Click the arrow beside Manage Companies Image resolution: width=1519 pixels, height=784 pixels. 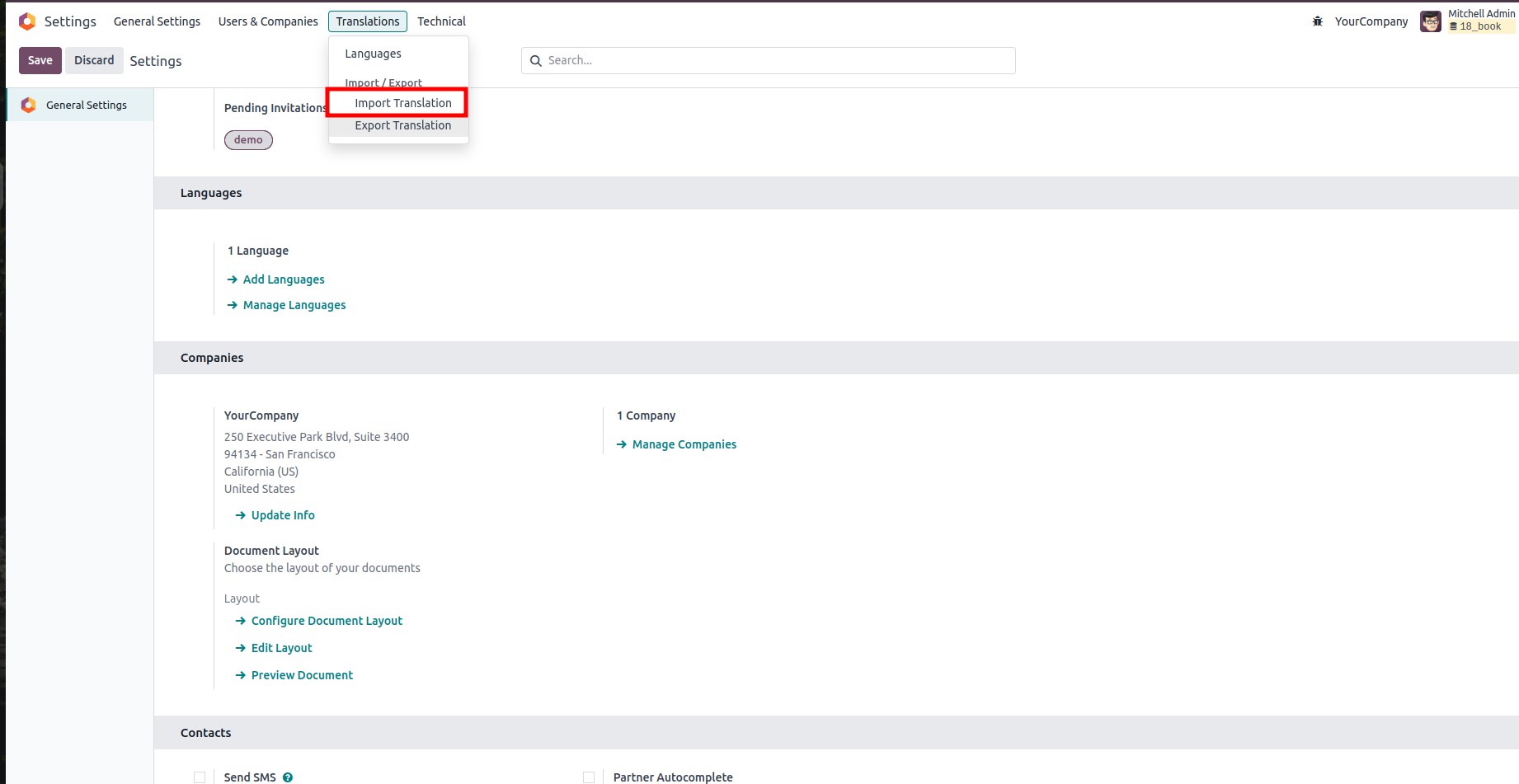[622, 445]
